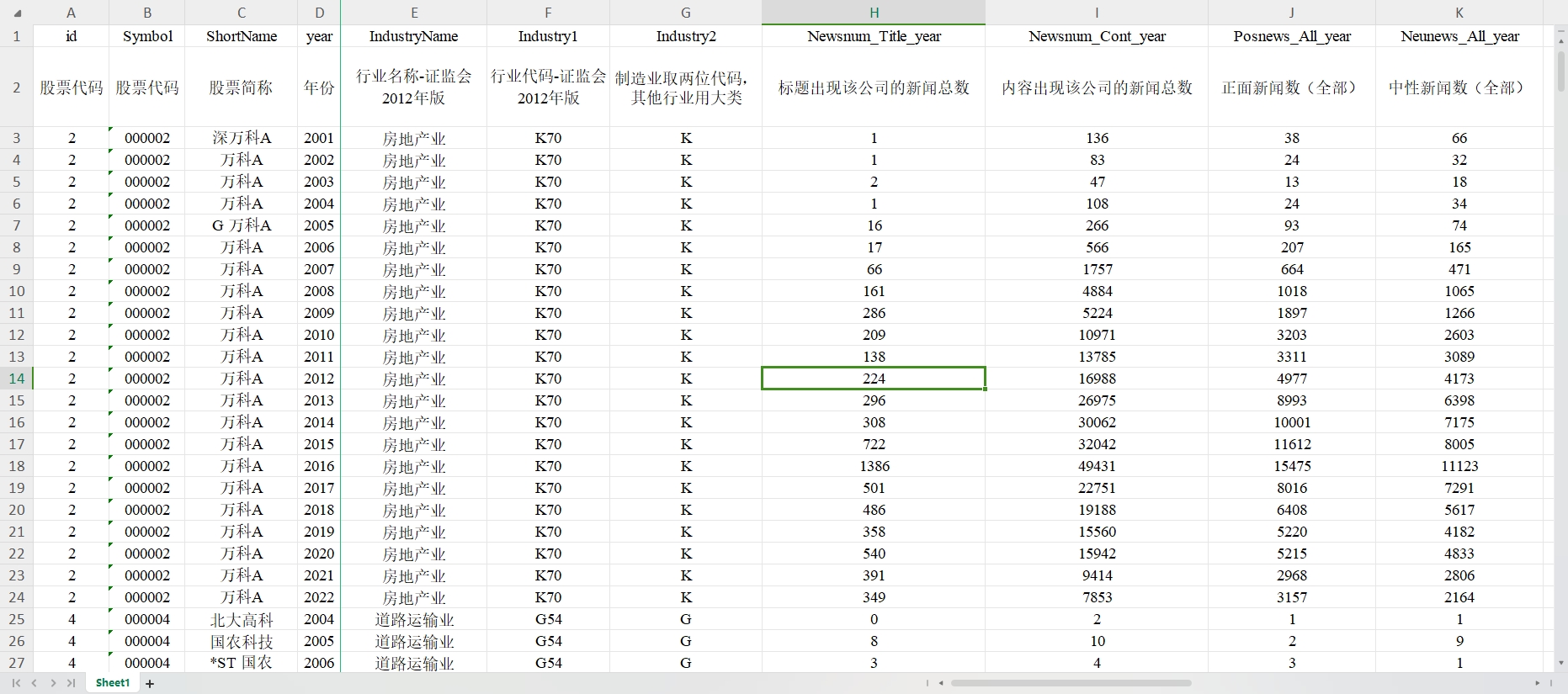Image resolution: width=1568 pixels, height=694 pixels.
Task: Click the cell with value 16988
Action: (x=1097, y=379)
